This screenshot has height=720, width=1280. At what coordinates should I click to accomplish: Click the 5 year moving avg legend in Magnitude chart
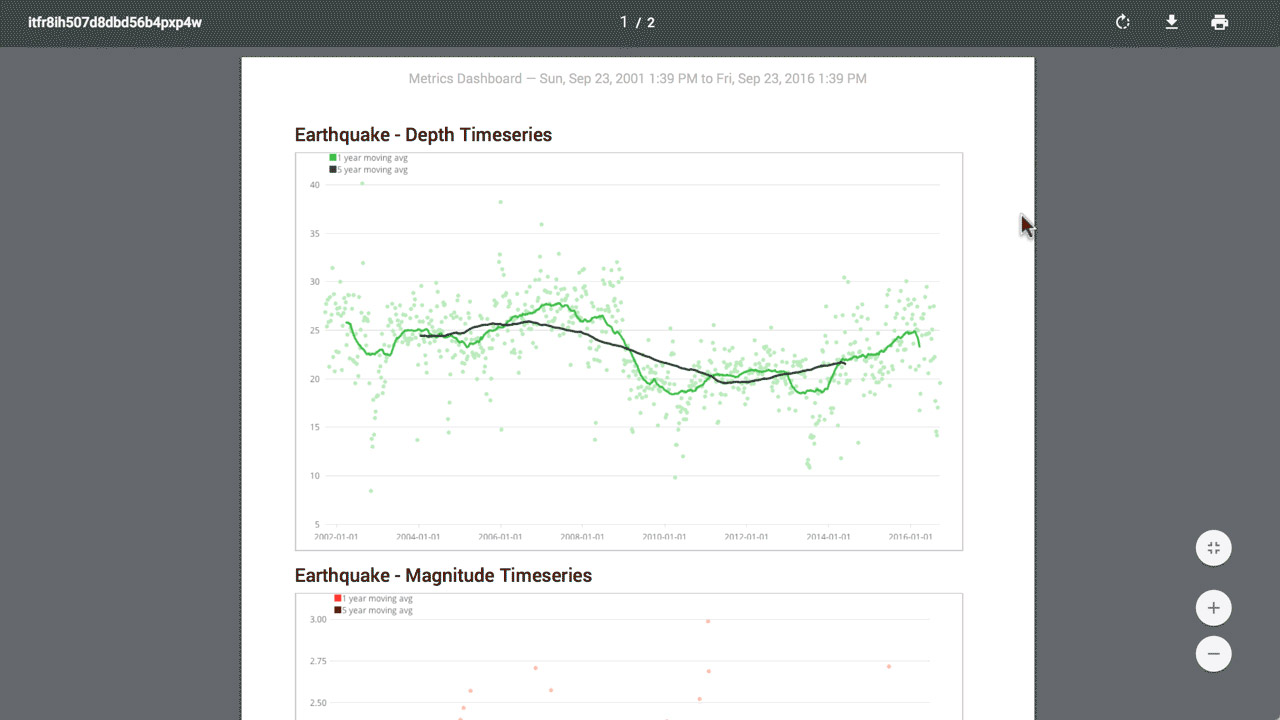click(x=373, y=610)
